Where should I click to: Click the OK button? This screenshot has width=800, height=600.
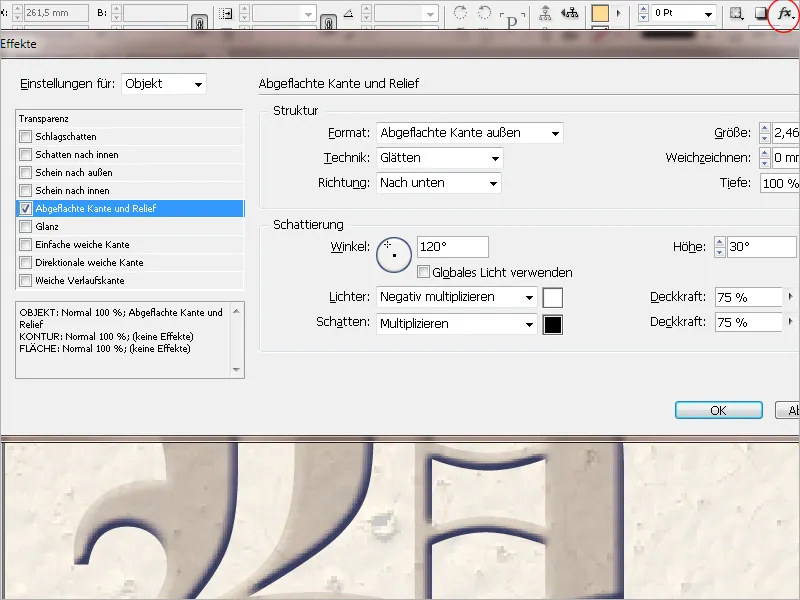(719, 410)
